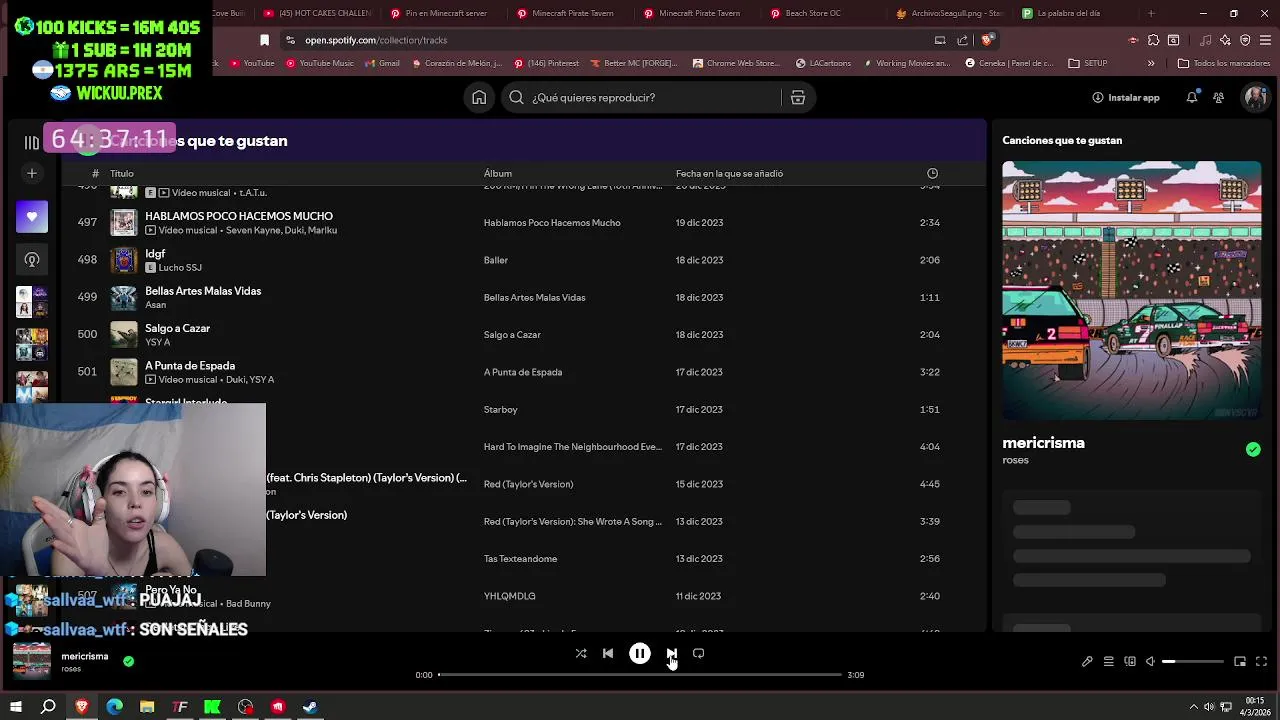The image size is (1280, 720).
Task: Open the Lucho SSJ artist link
Action: (180, 268)
